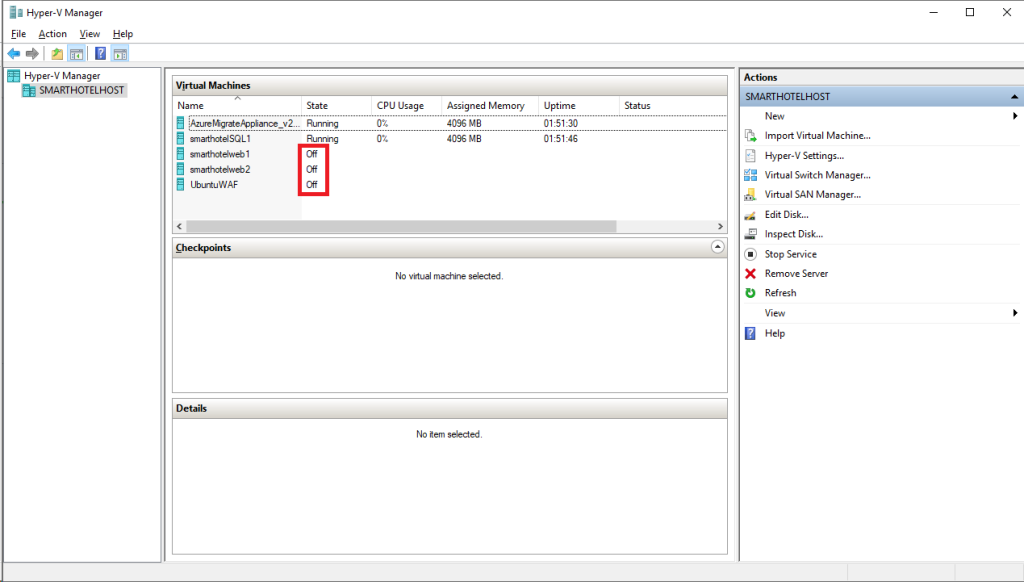Viewport: 1024px width, 582px height.
Task: Sort virtual machines by State column
Action: pos(336,105)
